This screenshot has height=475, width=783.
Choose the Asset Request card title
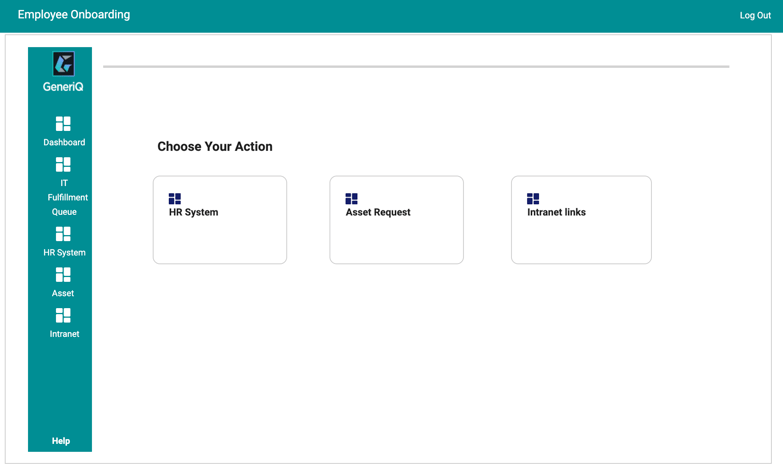tap(378, 212)
